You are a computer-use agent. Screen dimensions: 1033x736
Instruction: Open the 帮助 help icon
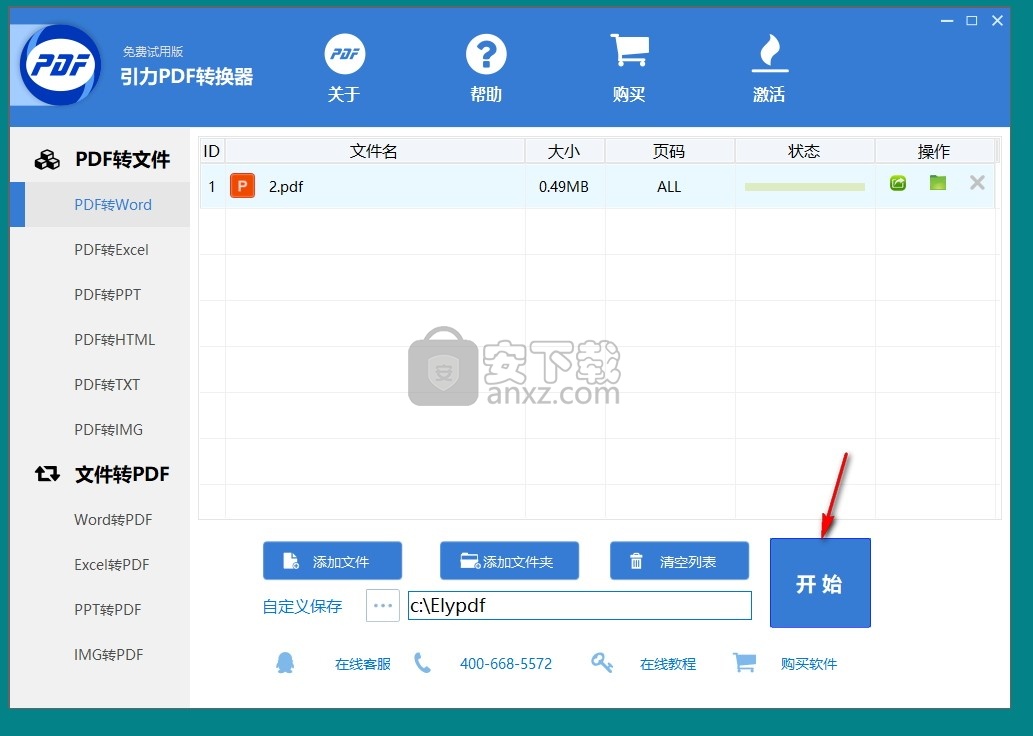pos(486,54)
